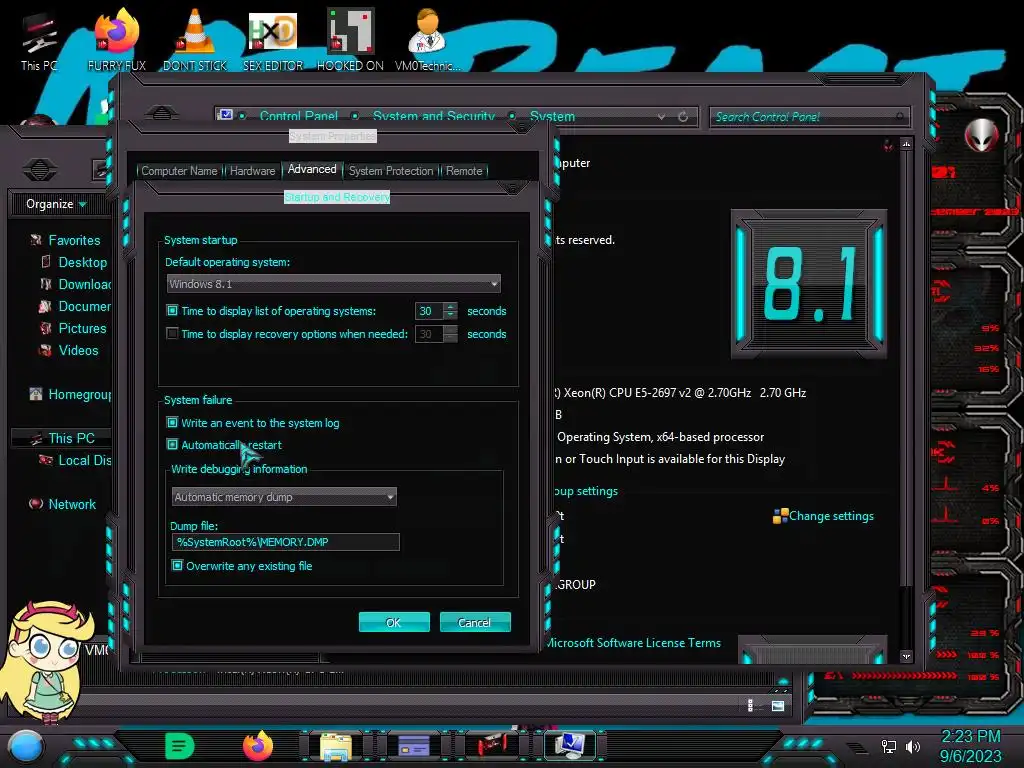This screenshot has width=1024, height=768.
Task: Click the Change settings shield icon
Action: (780, 516)
